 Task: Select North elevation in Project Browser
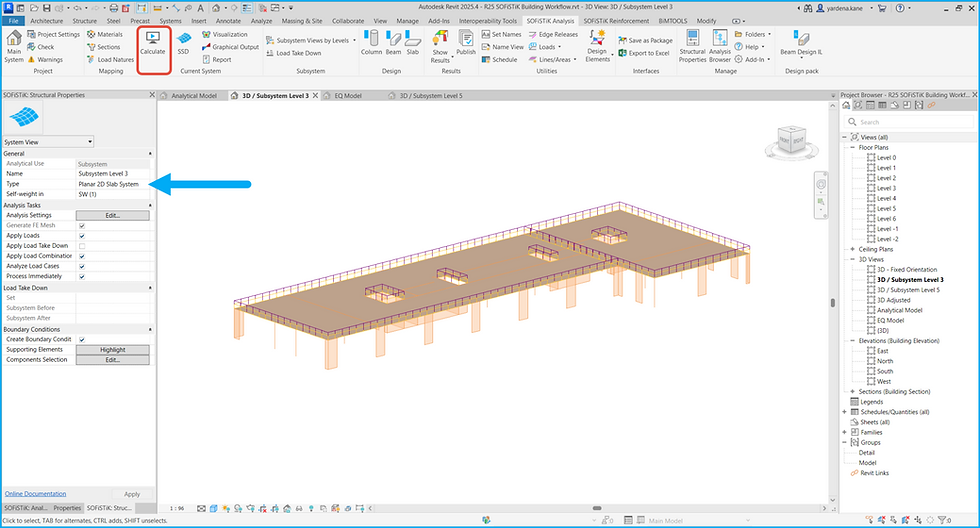885,361
